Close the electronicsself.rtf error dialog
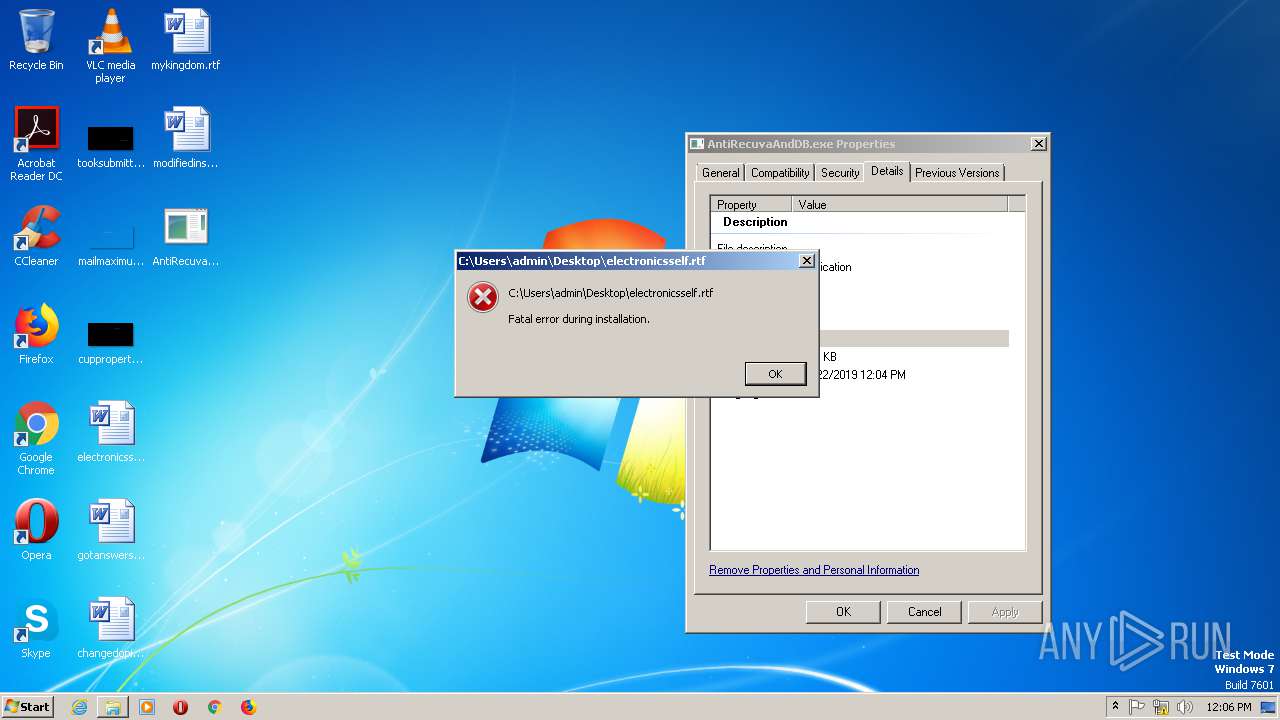Image resolution: width=1280 pixels, height=720 pixels. 807,261
